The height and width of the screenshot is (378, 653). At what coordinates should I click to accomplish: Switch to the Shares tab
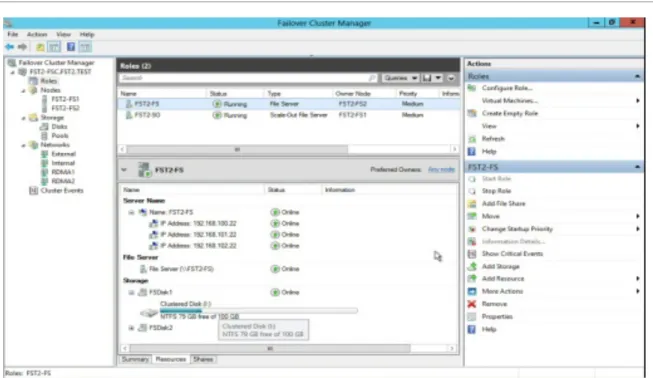click(x=203, y=359)
